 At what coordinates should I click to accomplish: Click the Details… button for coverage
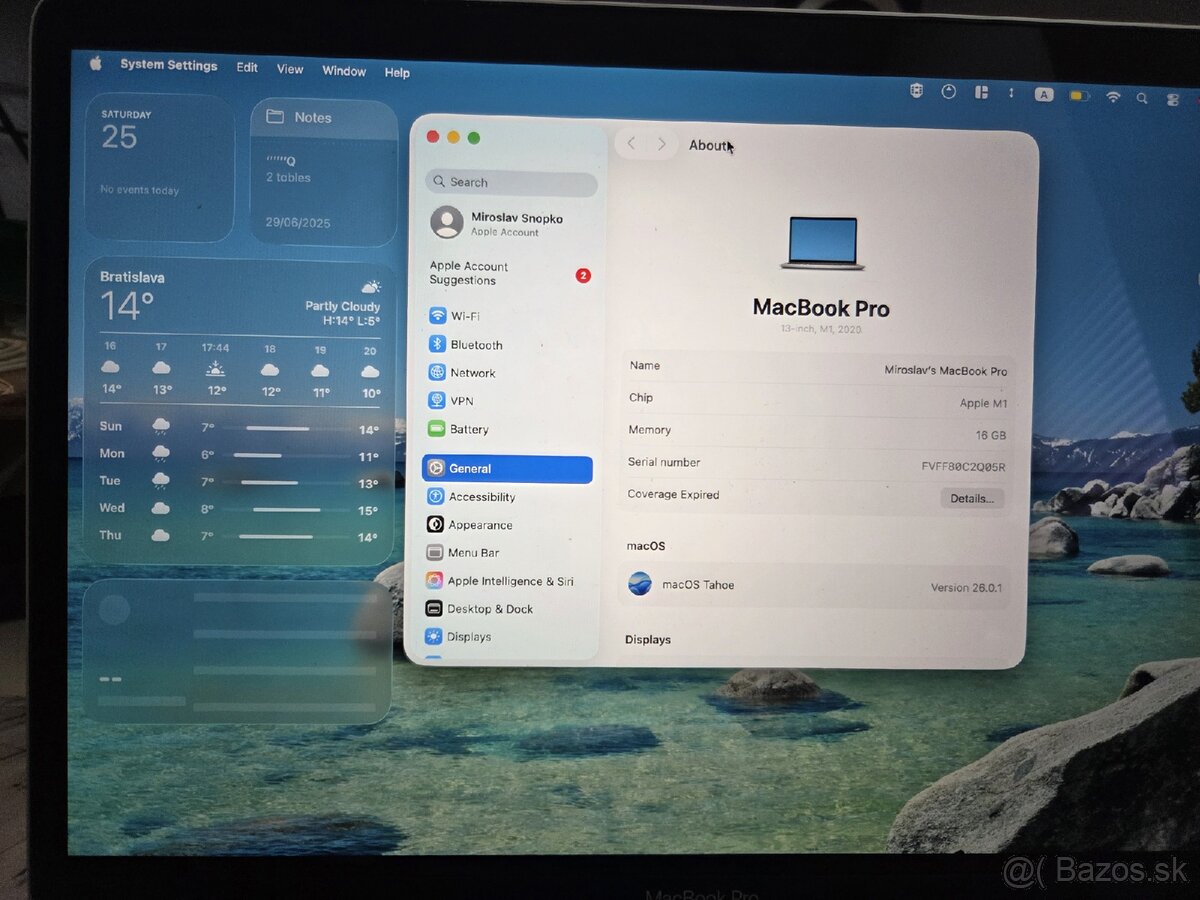click(x=971, y=498)
